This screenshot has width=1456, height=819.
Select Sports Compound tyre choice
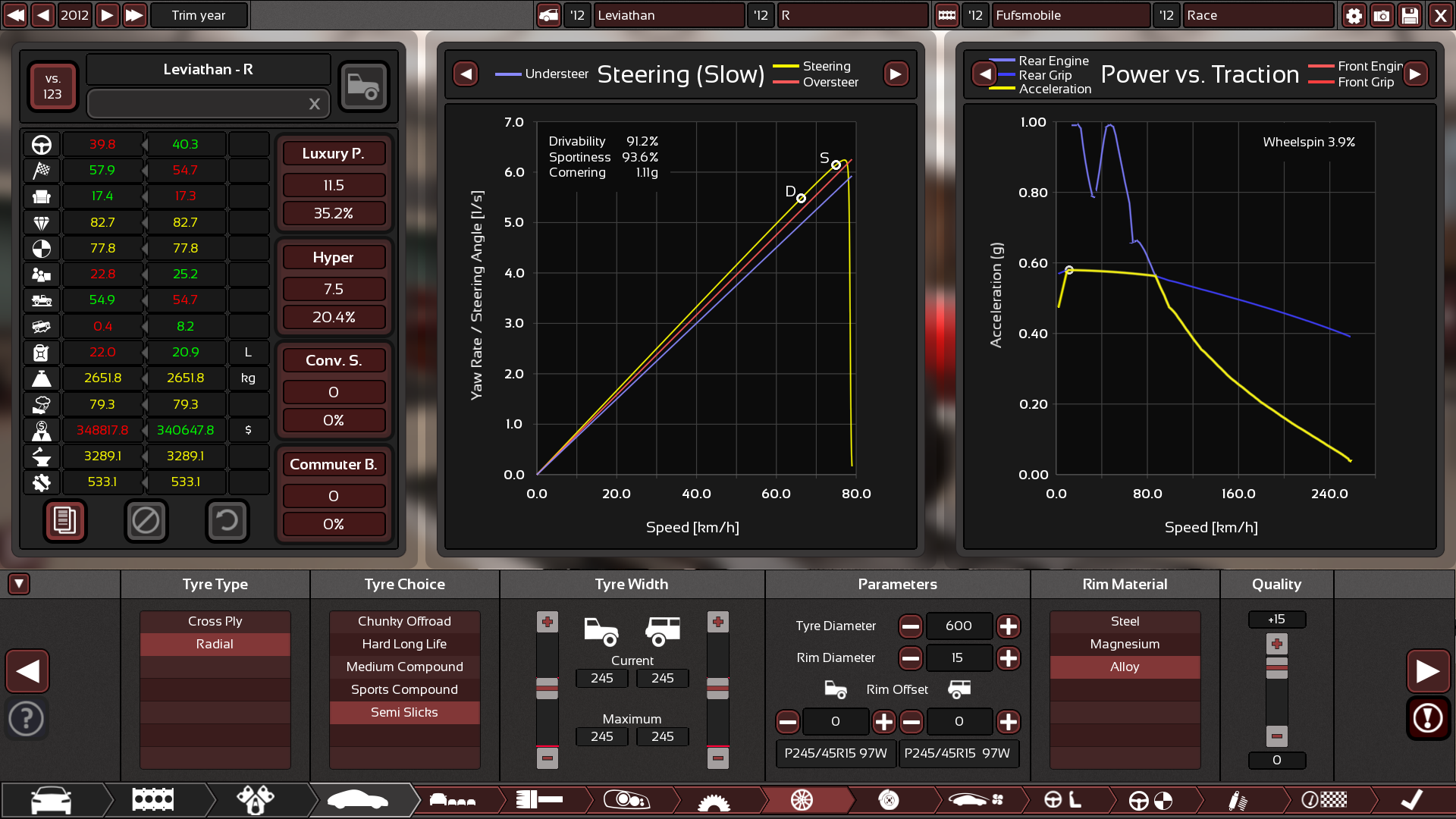pyautogui.click(x=404, y=689)
